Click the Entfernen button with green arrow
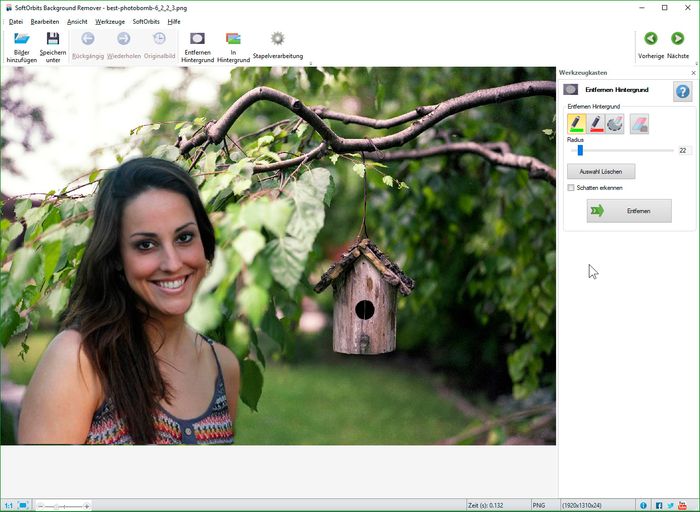Viewport: 700px width, 512px height. tap(629, 211)
